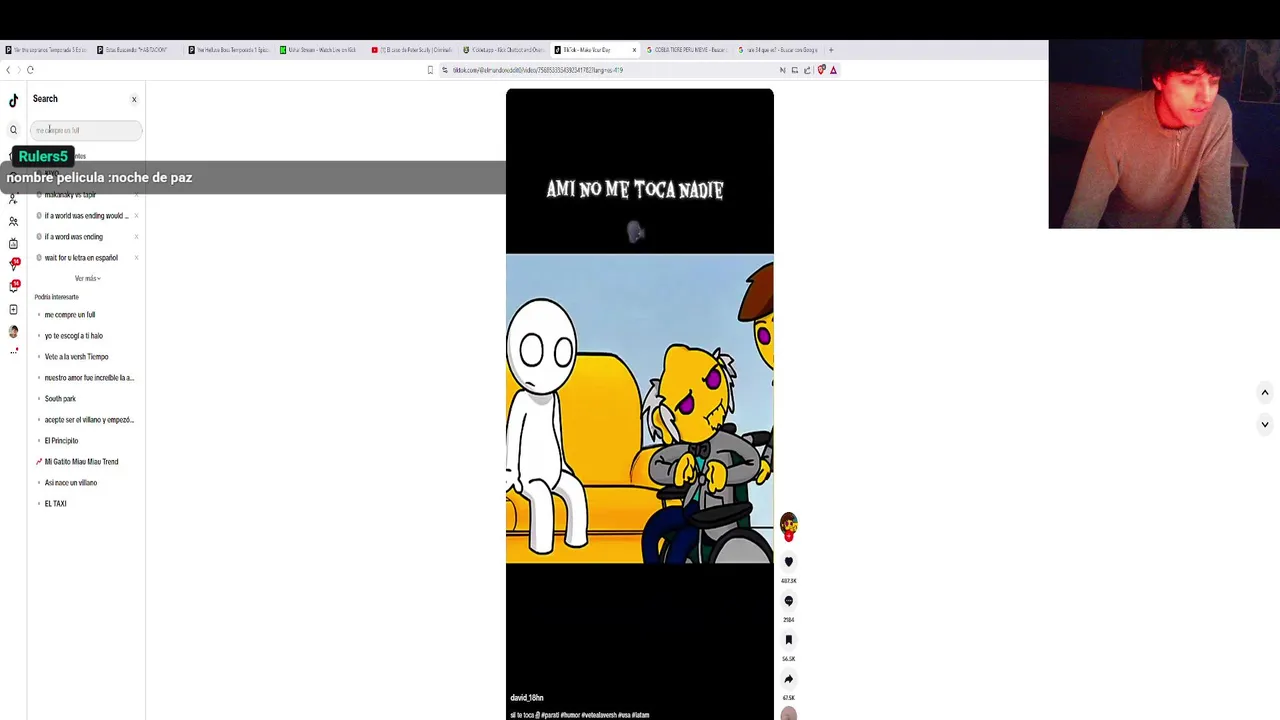The image size is (1280, 720).
Task: Remove 'makanaky vs tapir' history entry
Action: click(x=136, y=195)
